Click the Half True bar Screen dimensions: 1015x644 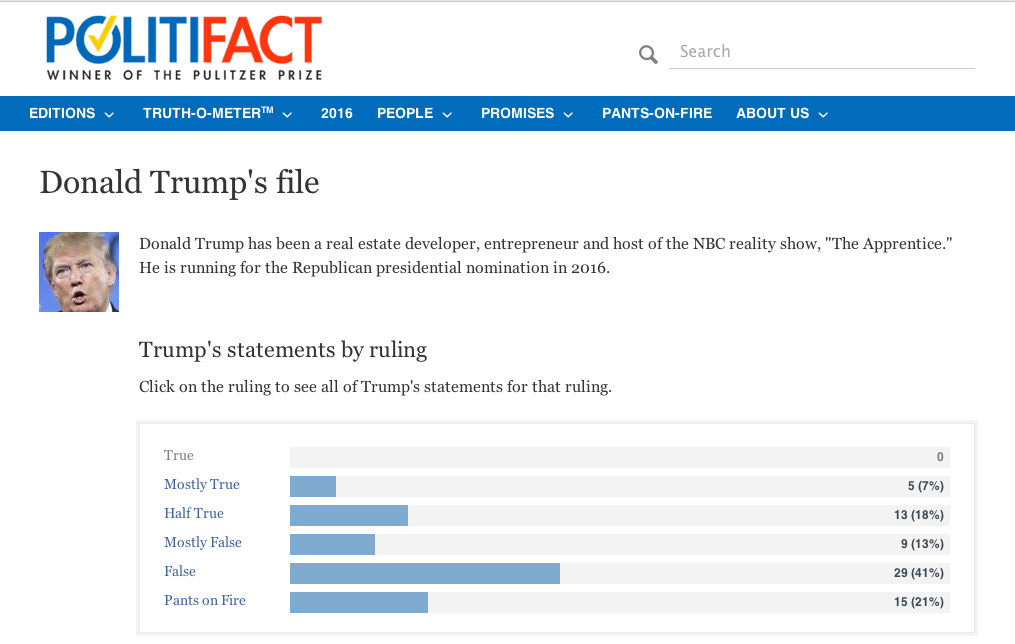pyautogui.click(x=349, y=515)
